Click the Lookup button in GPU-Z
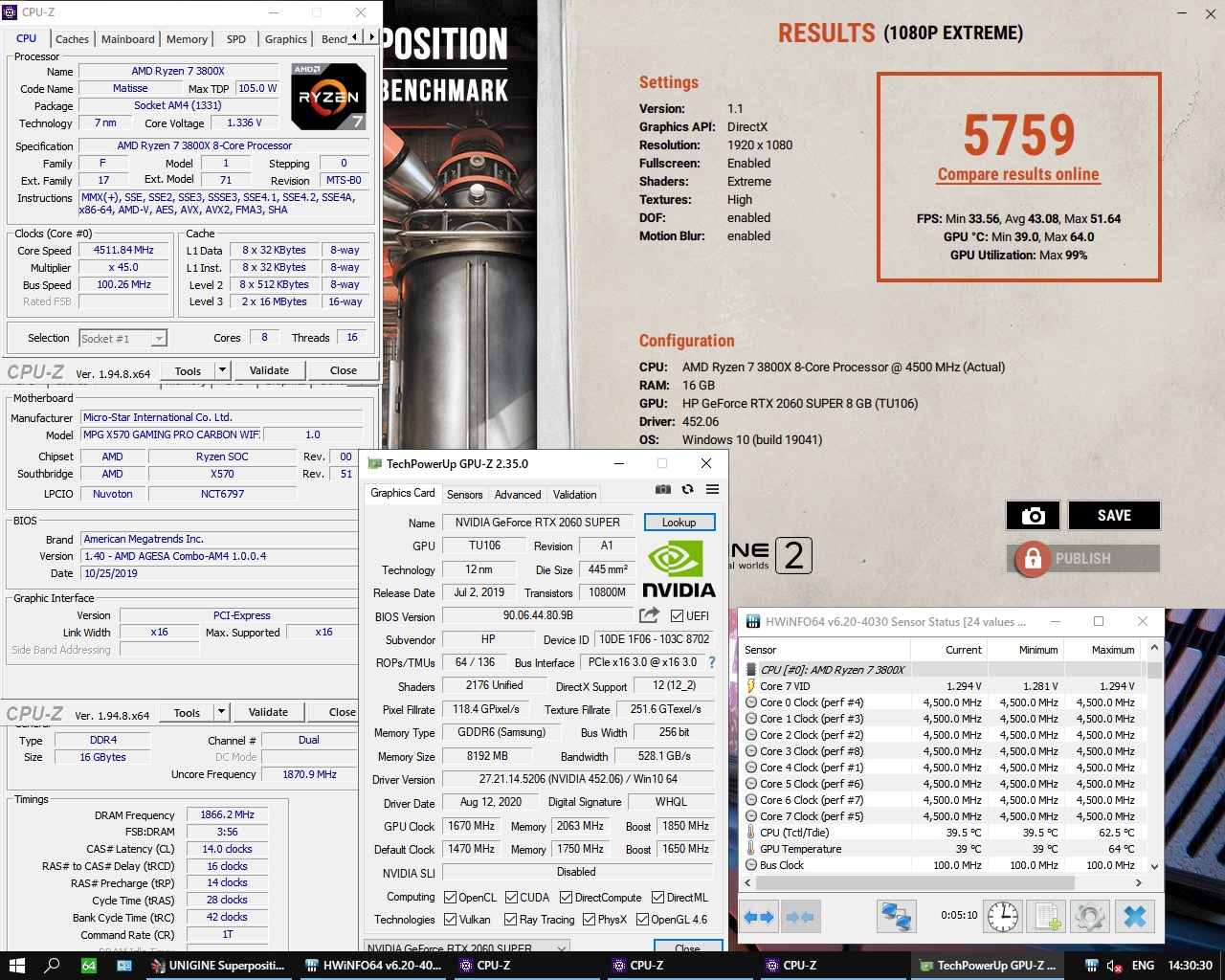The width and height of the screenshot is (1225, 980). (679, 523)
